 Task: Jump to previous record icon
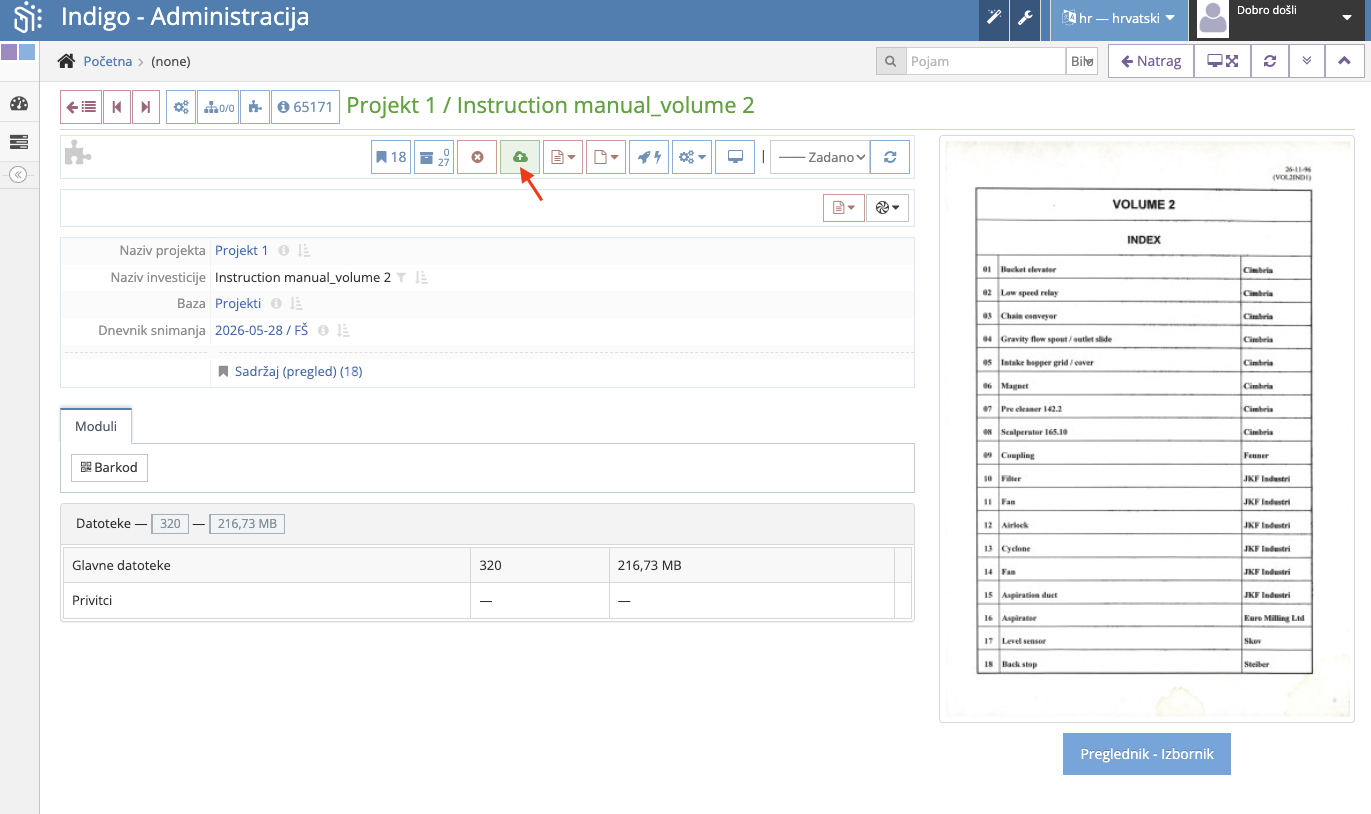click(x=117, y=107)
